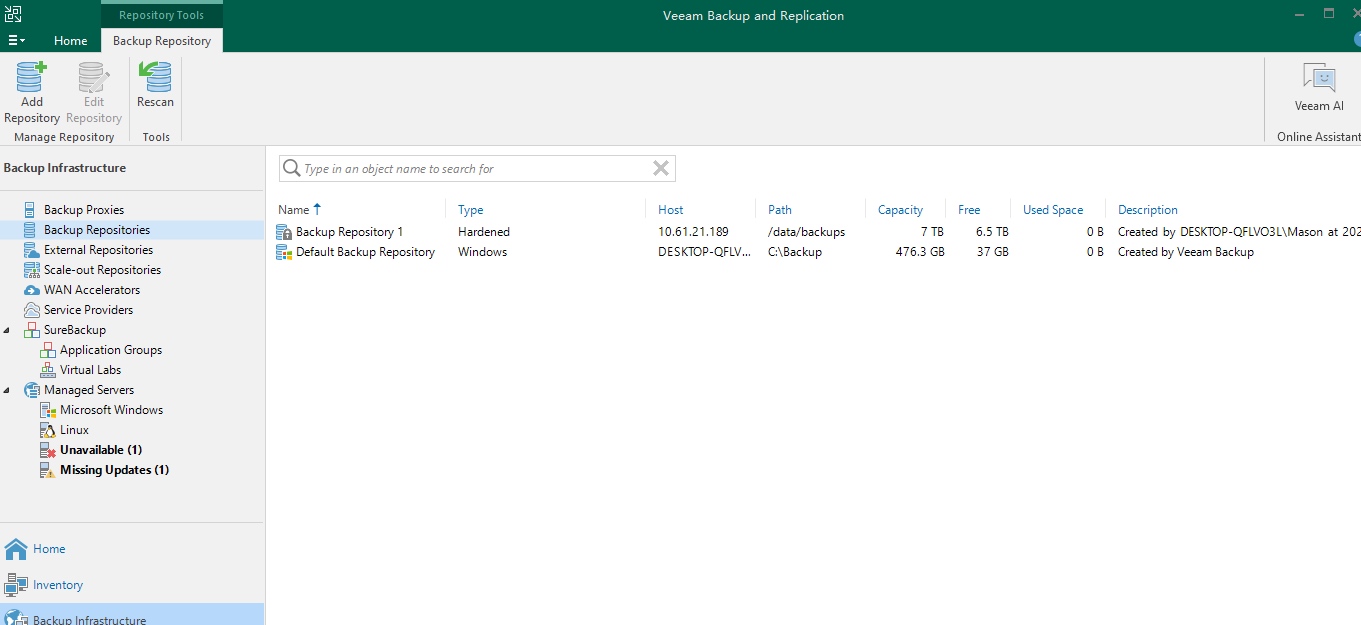Image resolution: width=1361 pixels, height=625 pixels.
Task: Select the Default Backup Repository row
Action: pos(818,252)
